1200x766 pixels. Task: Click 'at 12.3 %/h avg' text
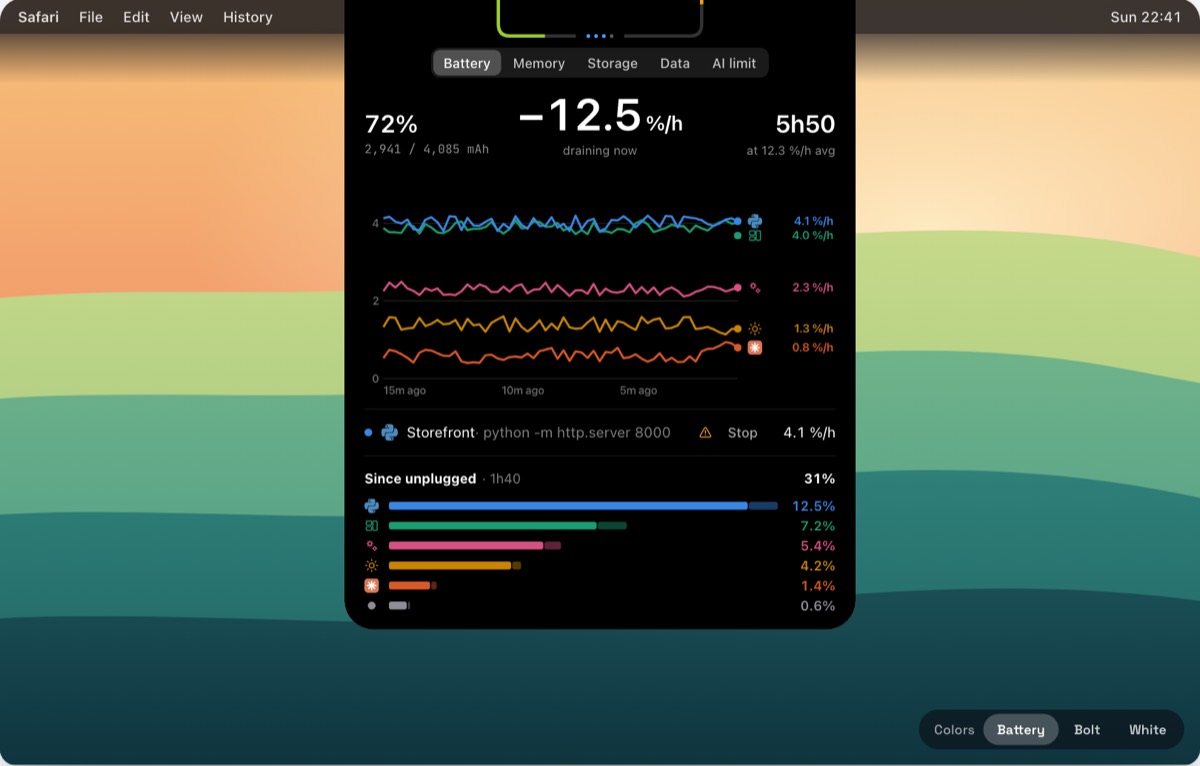coord(790,151)
